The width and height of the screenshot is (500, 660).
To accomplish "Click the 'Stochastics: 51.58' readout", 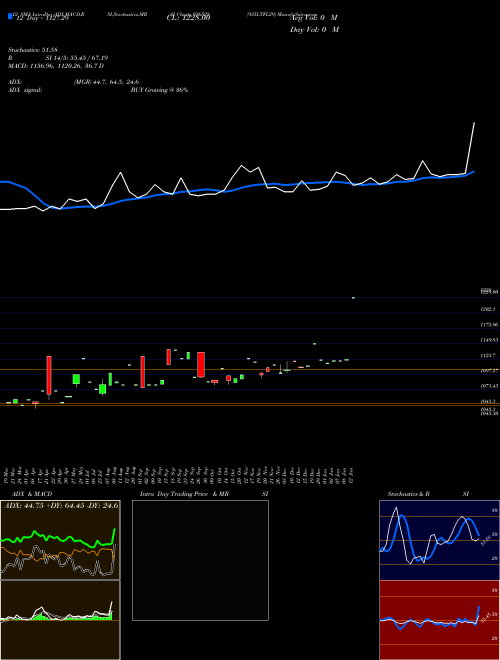I will 32,50.
